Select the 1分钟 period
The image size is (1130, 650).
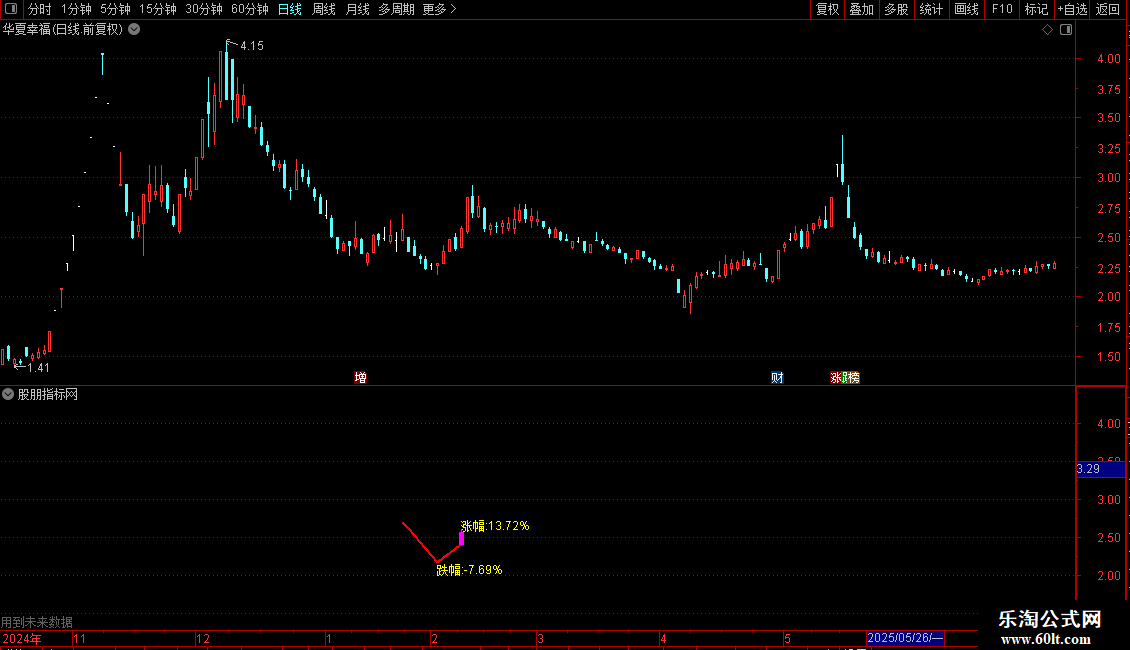coord(76,9)
